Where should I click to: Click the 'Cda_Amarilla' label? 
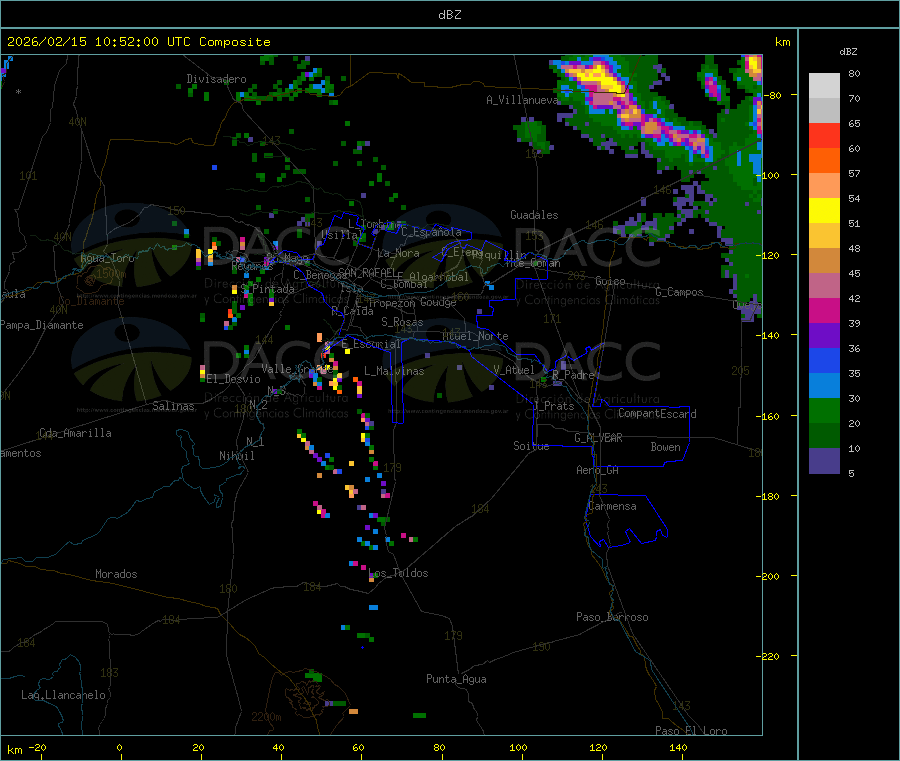pos(75,433)
